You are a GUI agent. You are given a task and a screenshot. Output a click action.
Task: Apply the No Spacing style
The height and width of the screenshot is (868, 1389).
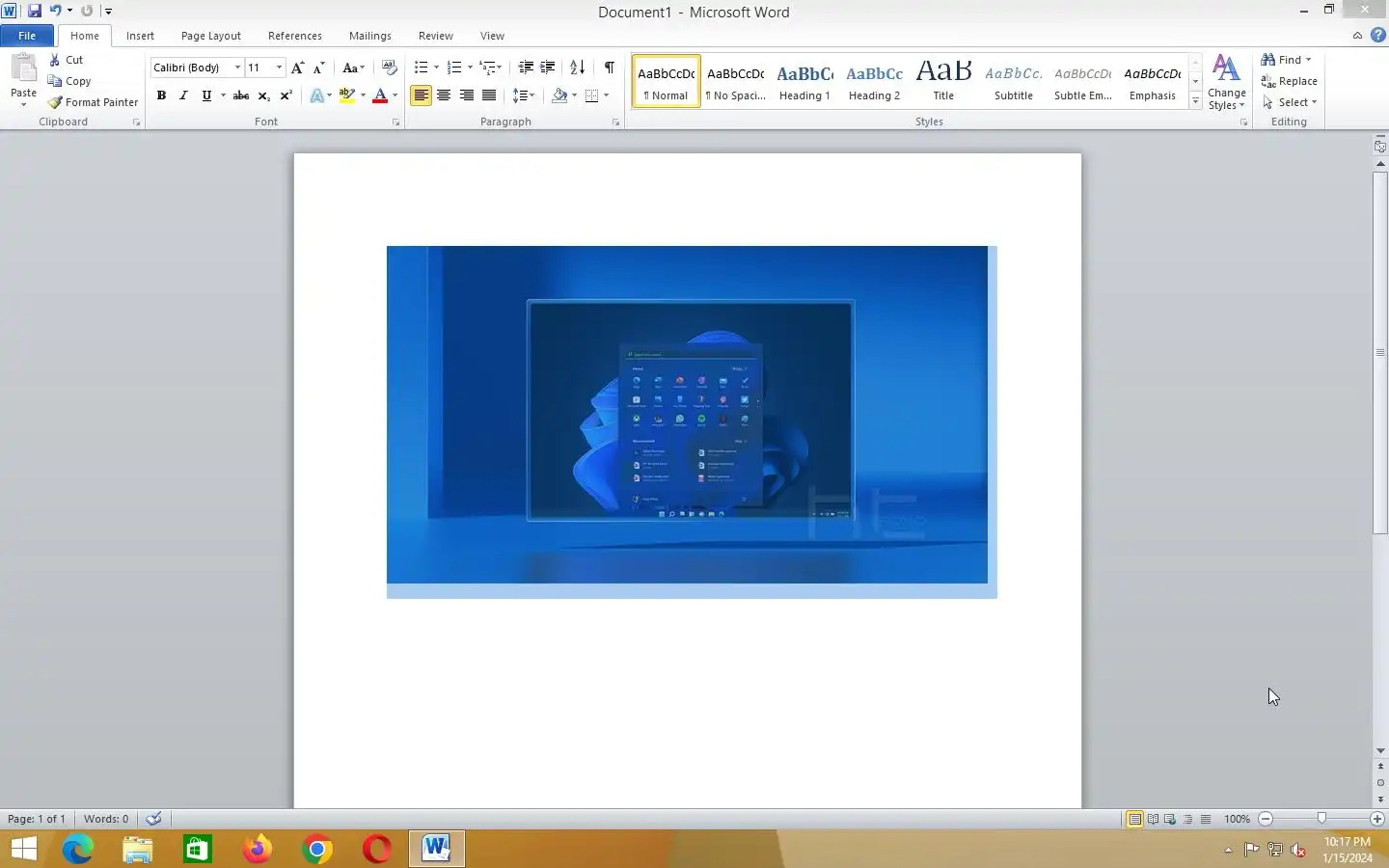tap(735, 81)
